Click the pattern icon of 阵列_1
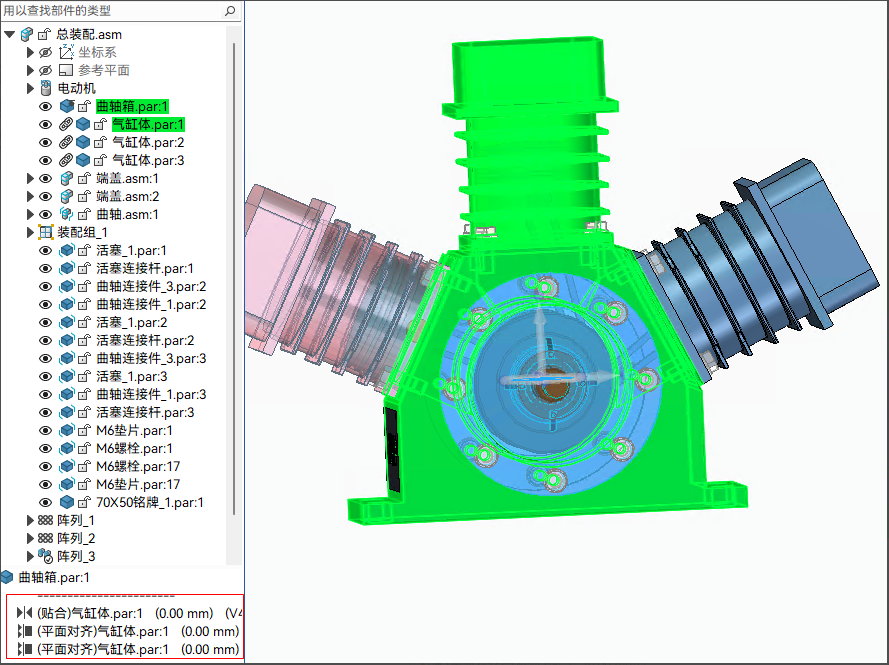Screen dimensions: 889x665 click(x=45, y=520)
